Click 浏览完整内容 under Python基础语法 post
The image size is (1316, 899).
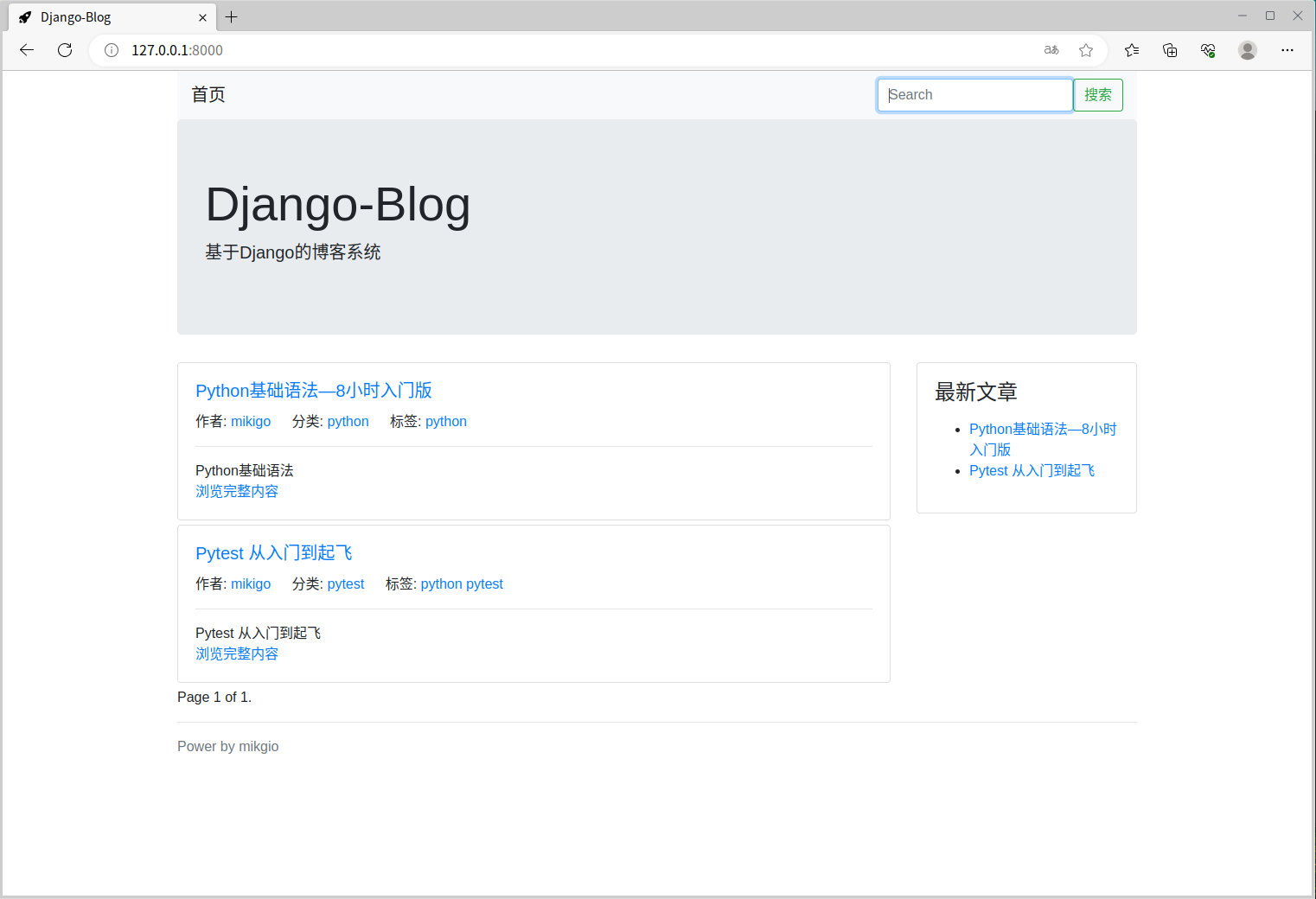click(237, 491)
